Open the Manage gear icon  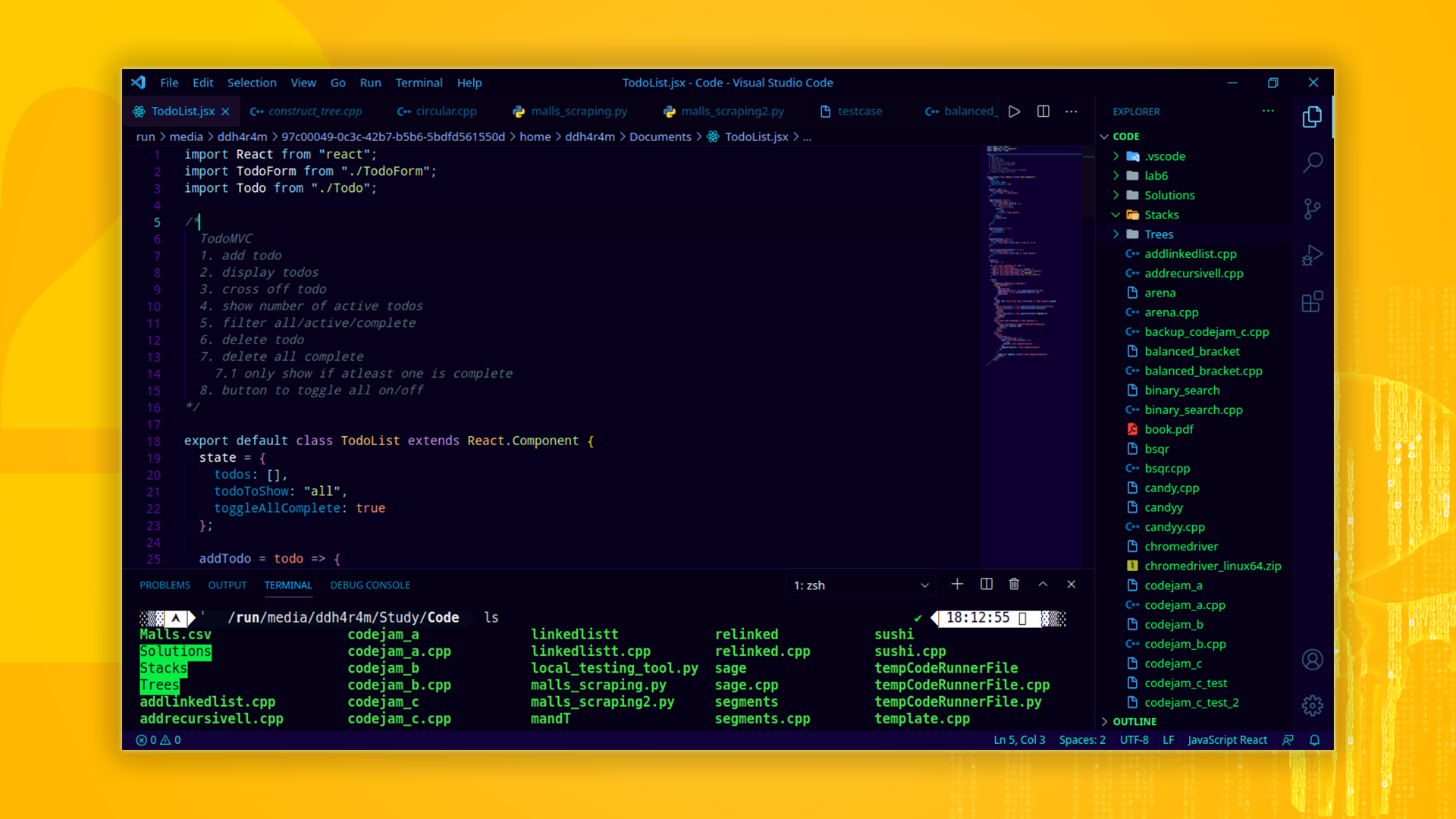[x=1313, y=705]
